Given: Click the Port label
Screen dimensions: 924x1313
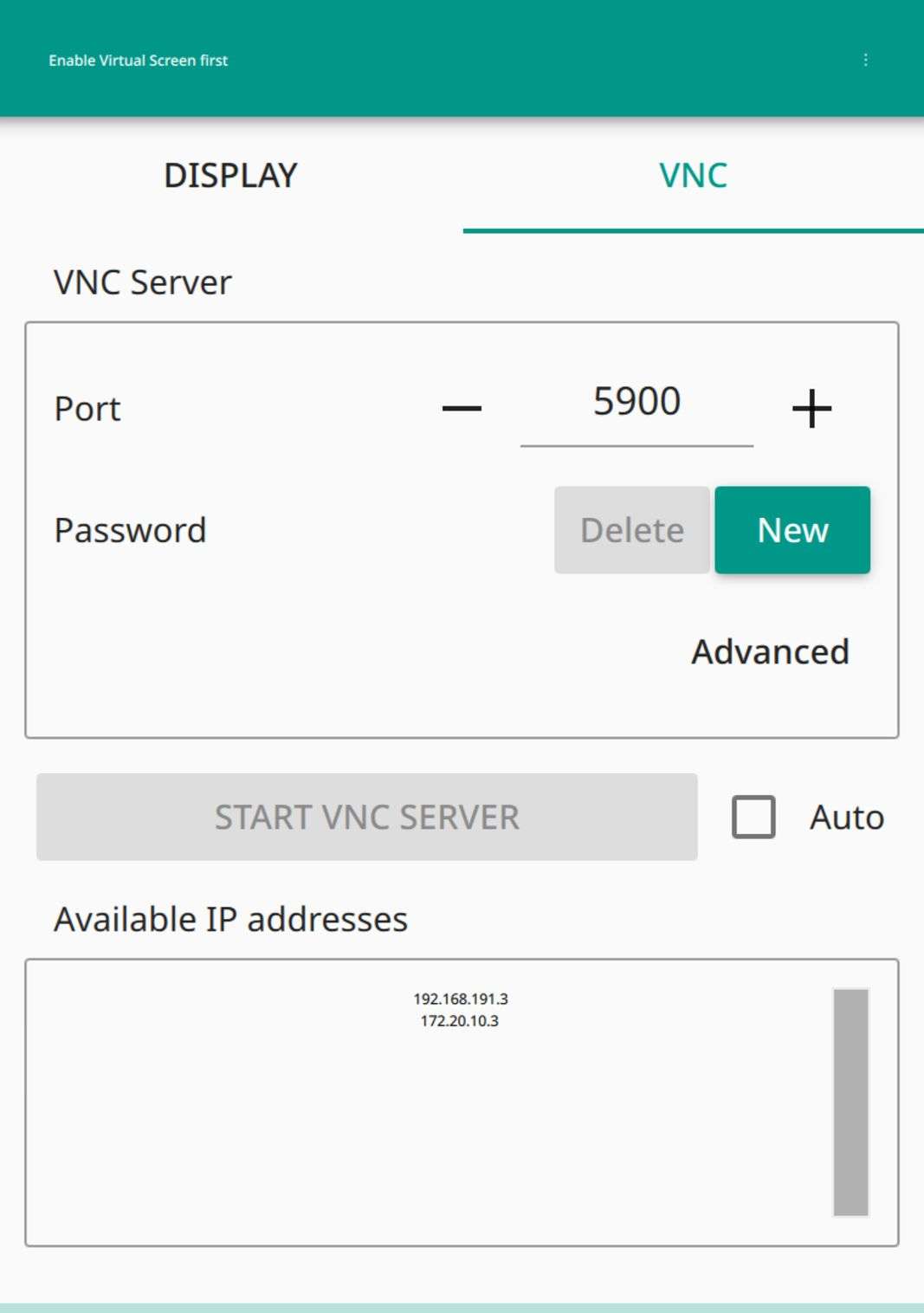Looking at the screenshot, I should (x=87, y=409).
